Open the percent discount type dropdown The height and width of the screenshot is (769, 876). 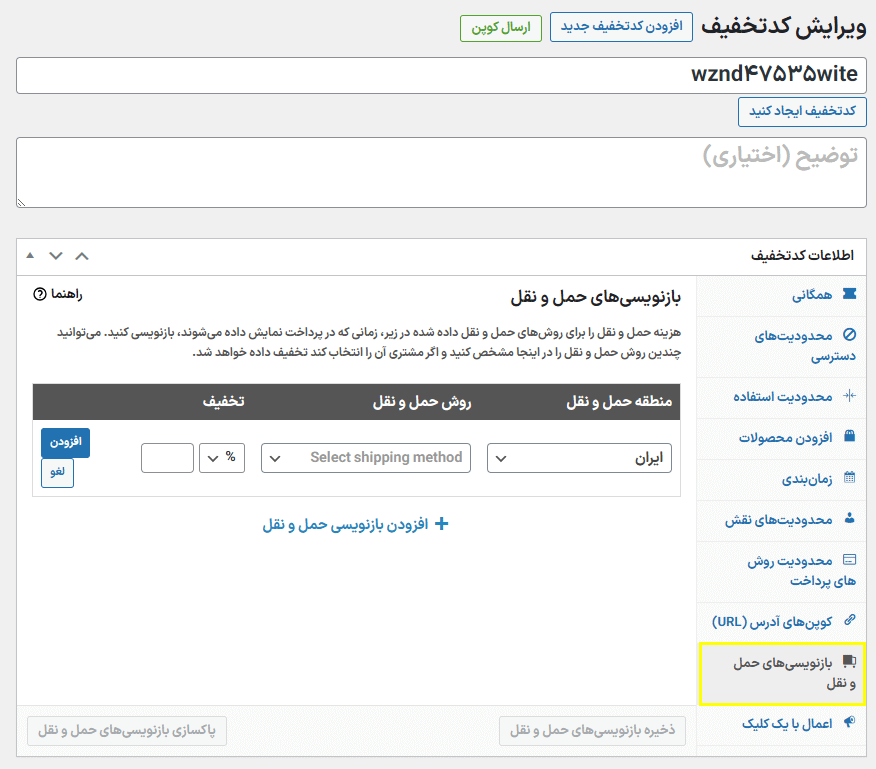pyautogui.click(x=221, y=457)
